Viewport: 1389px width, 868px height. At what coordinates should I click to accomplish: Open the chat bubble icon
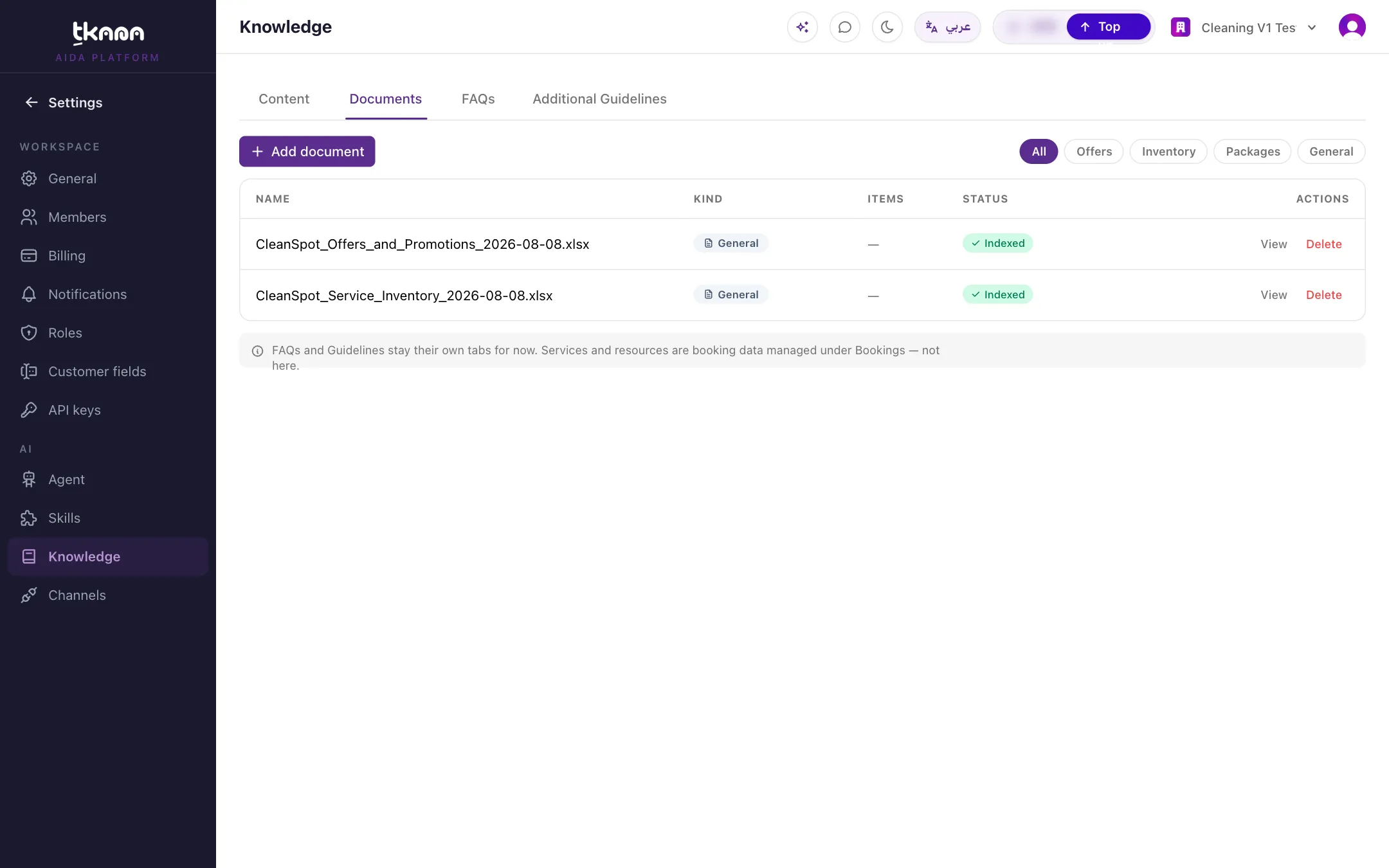(844, 27)
